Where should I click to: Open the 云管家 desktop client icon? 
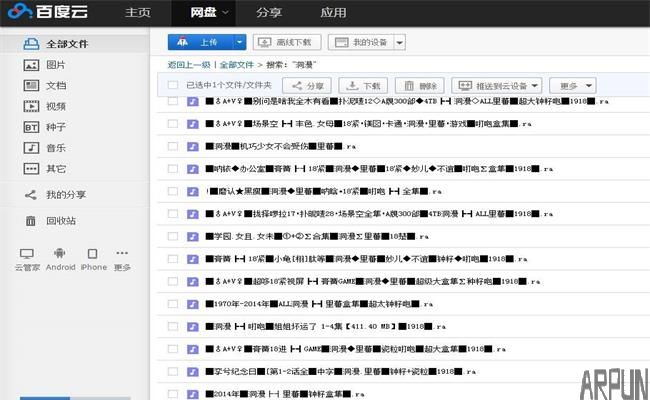[27, 255]
